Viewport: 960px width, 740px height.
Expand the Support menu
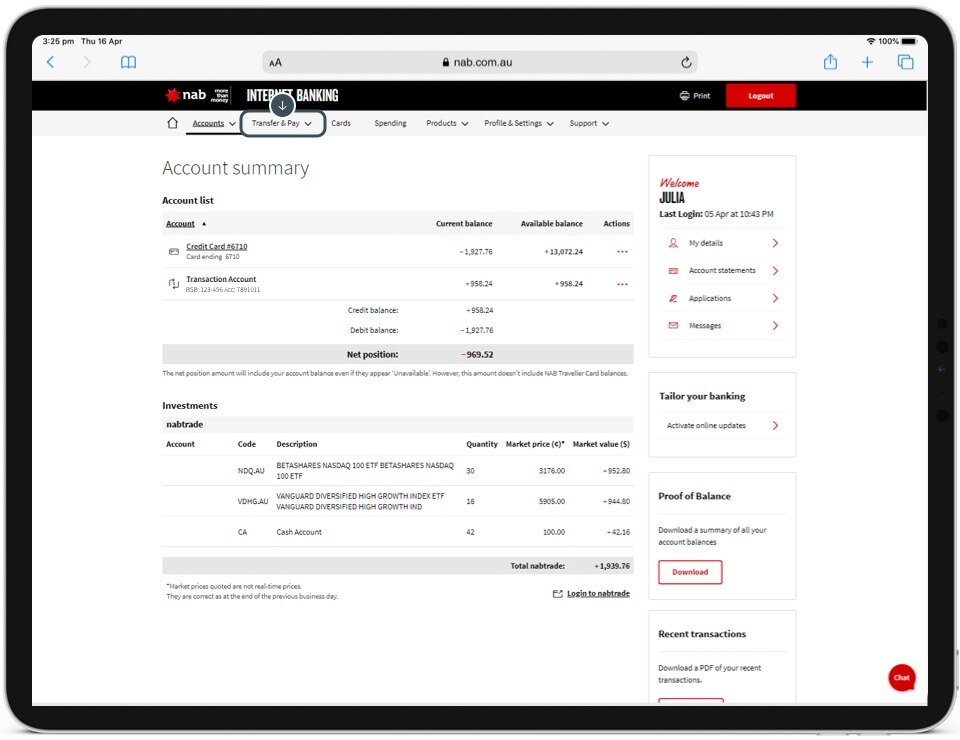click(x=589, y=124)
